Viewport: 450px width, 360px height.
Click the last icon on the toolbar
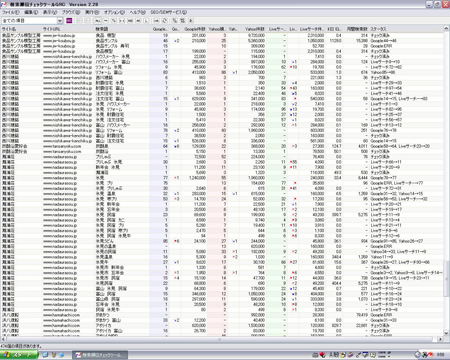191,21
